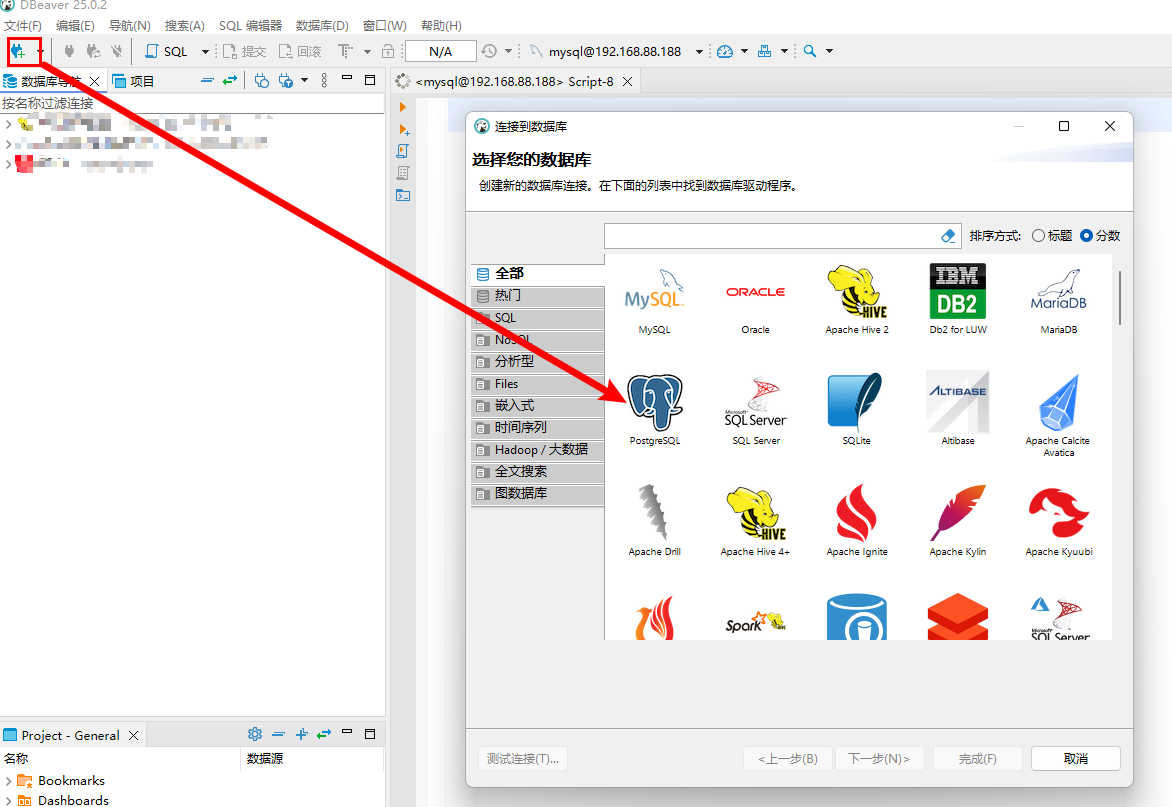Expand the Bookmarks tree folder
Viewport: 1172px width, 807px height.
coord(9,781)
